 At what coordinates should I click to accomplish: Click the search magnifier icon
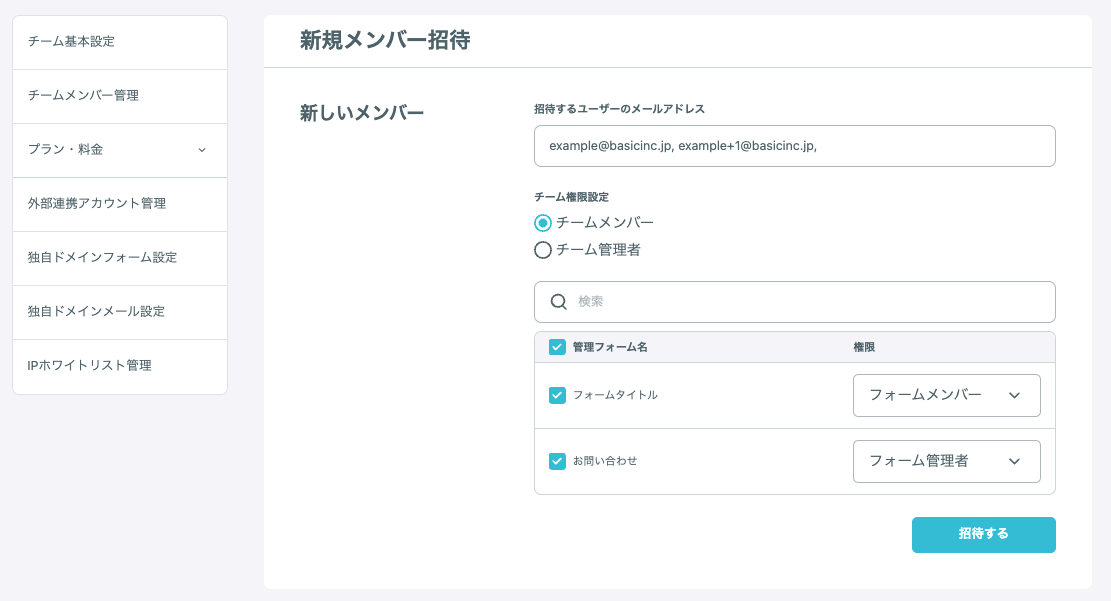coord(558,302)
